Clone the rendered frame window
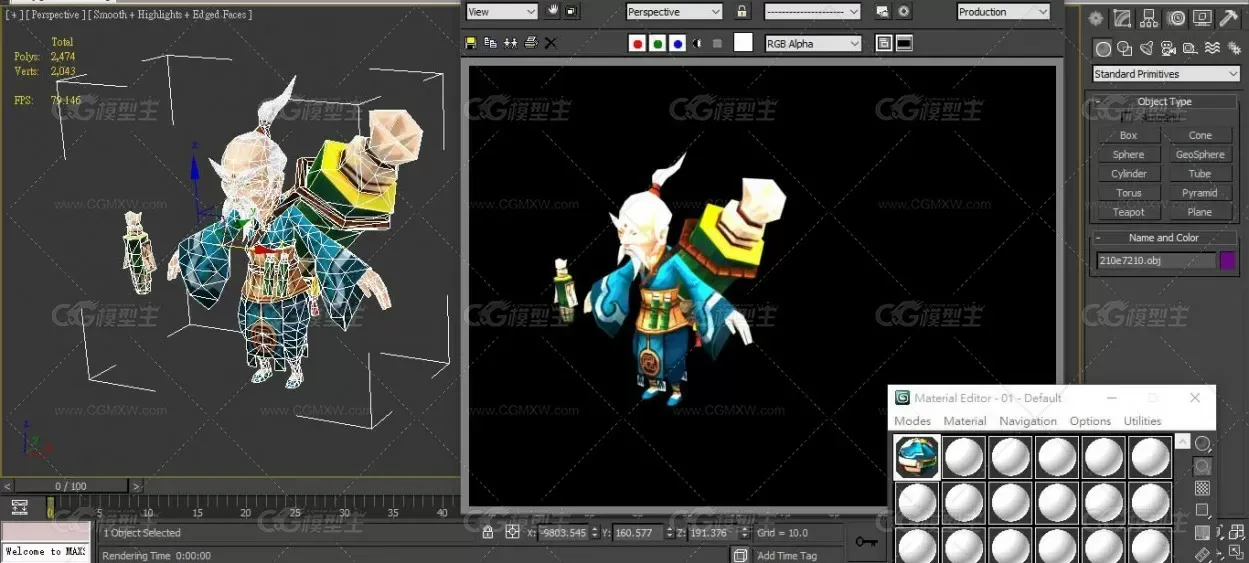Image resolution: width=1249 pixels, height=563 pixels. point(510,43)
